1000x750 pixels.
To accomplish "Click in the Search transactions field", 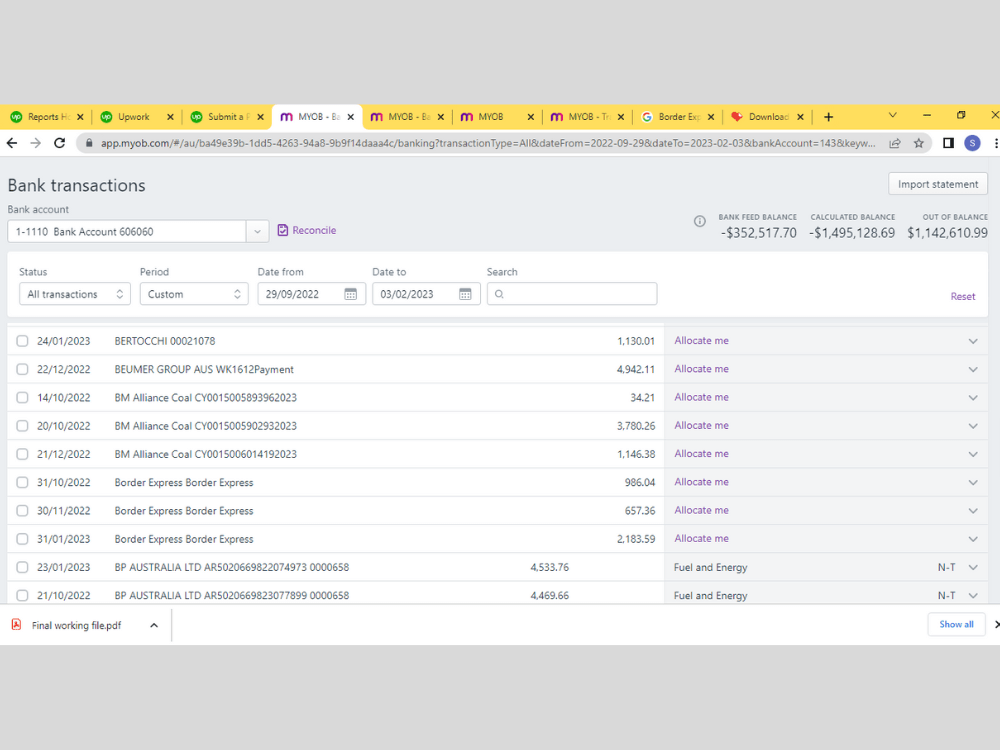I will 572,294.
